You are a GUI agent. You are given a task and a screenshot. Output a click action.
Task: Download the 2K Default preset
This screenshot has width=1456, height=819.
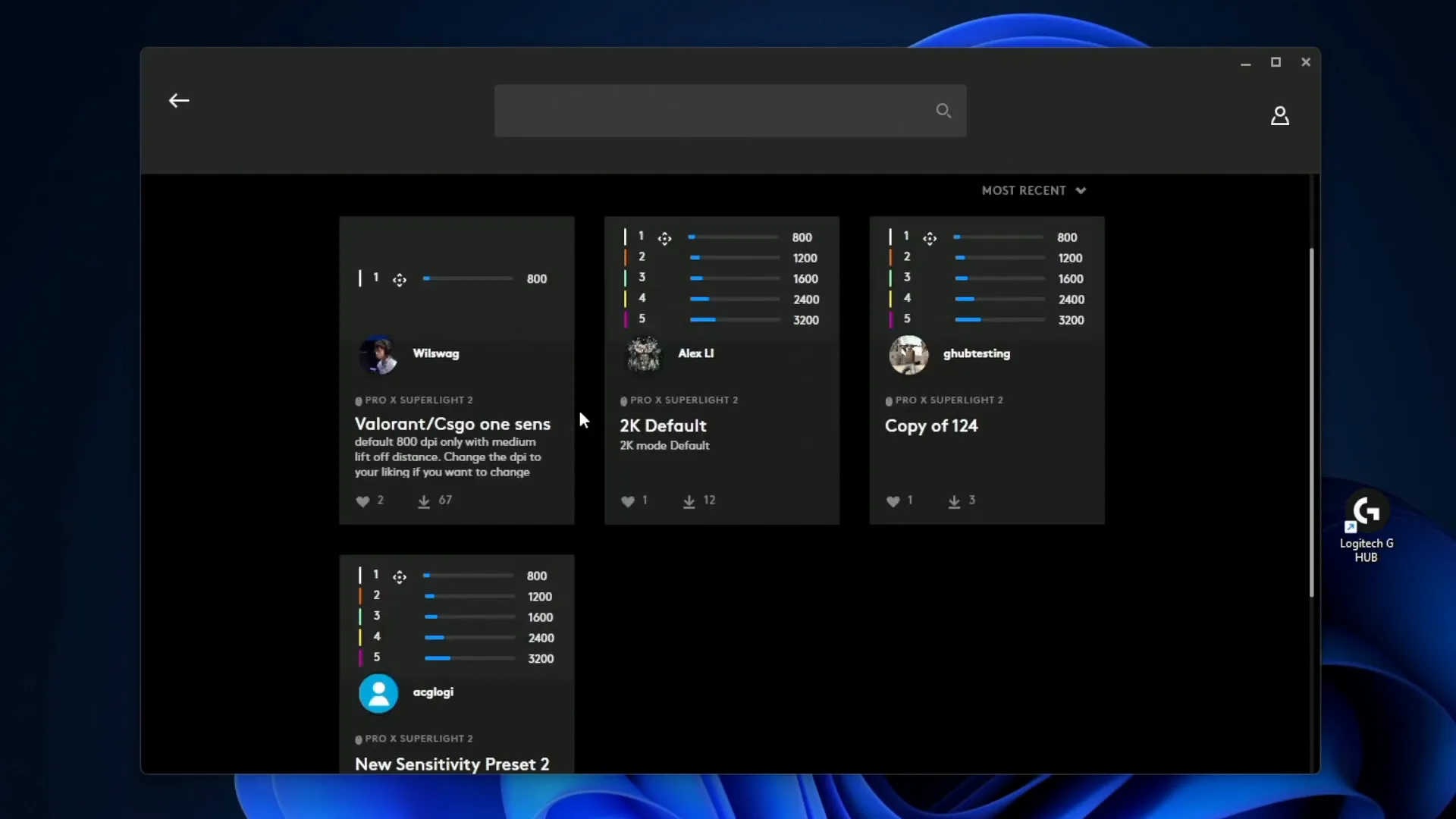pos(689,500)
